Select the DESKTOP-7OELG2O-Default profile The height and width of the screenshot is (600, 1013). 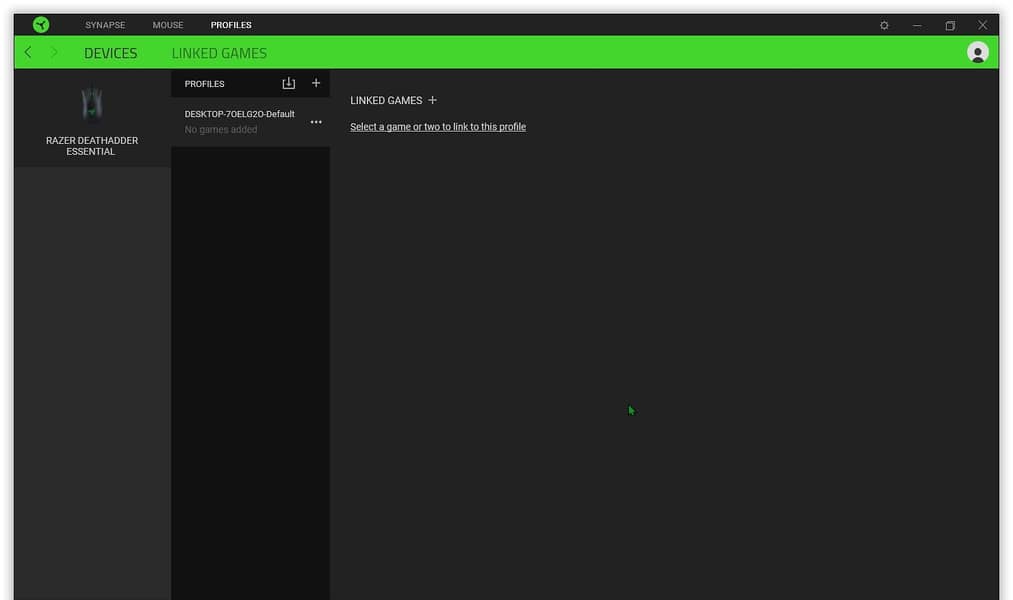coord(250,121)
